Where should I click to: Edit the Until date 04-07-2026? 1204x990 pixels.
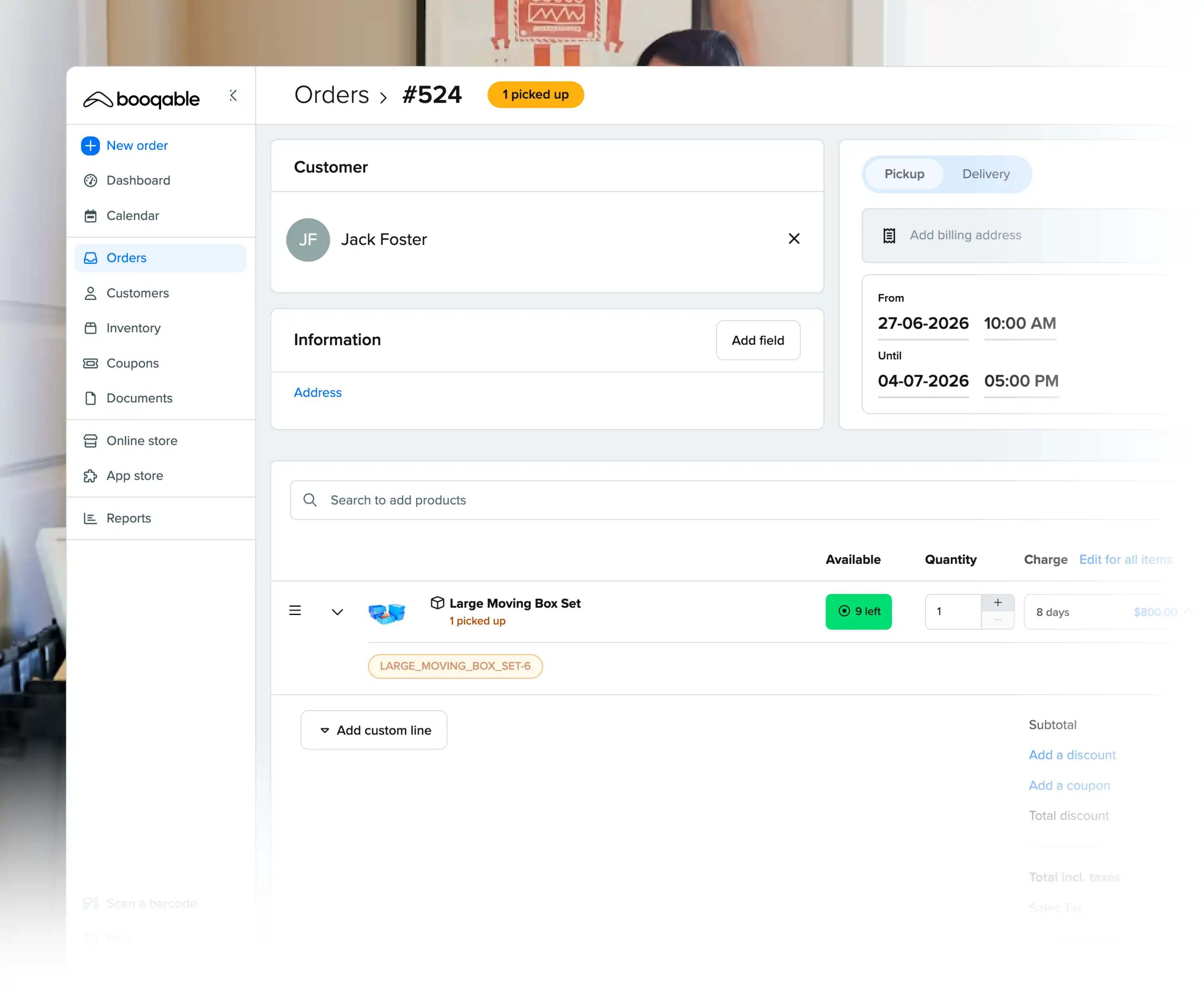(923, 382)
